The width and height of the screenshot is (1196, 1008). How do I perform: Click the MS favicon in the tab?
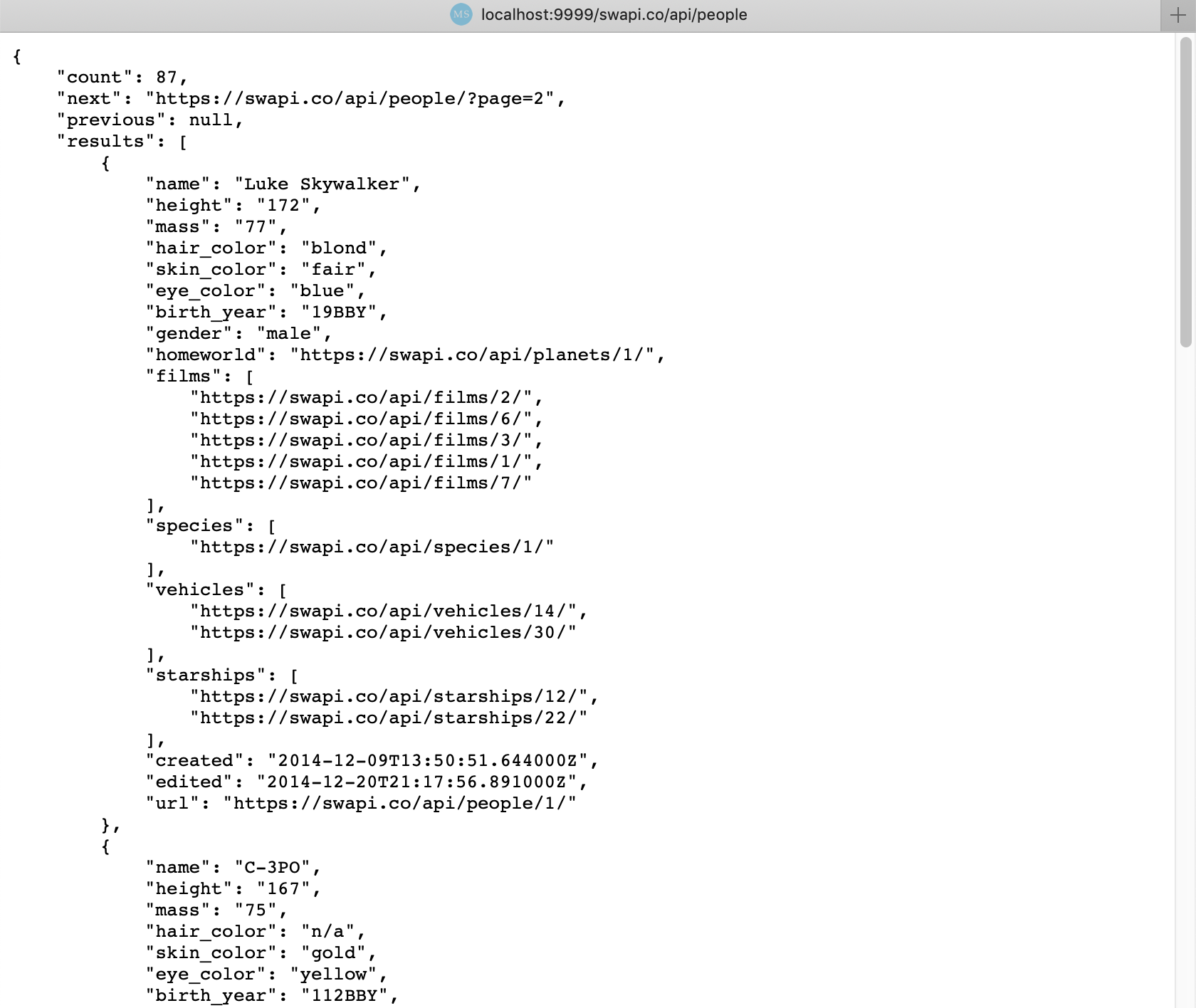point(461,14)
